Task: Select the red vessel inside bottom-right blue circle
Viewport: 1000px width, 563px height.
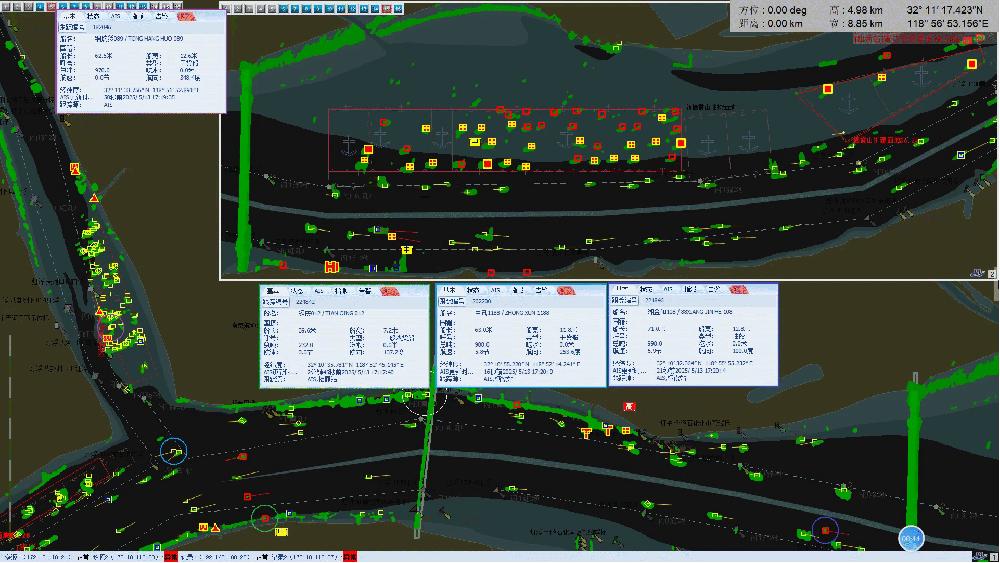Action: coord(825,529)
